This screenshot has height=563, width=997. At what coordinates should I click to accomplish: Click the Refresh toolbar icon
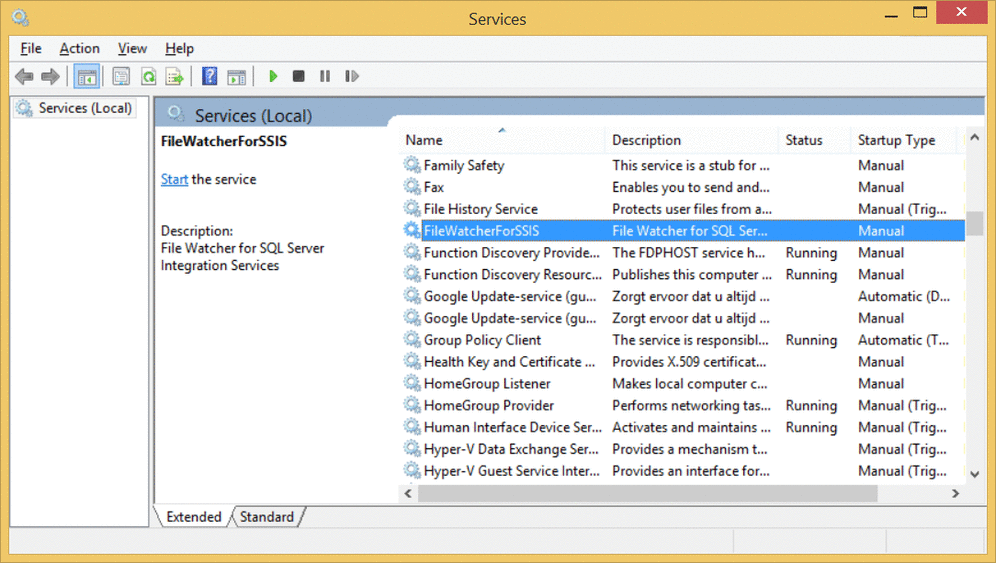pos(148,77)
